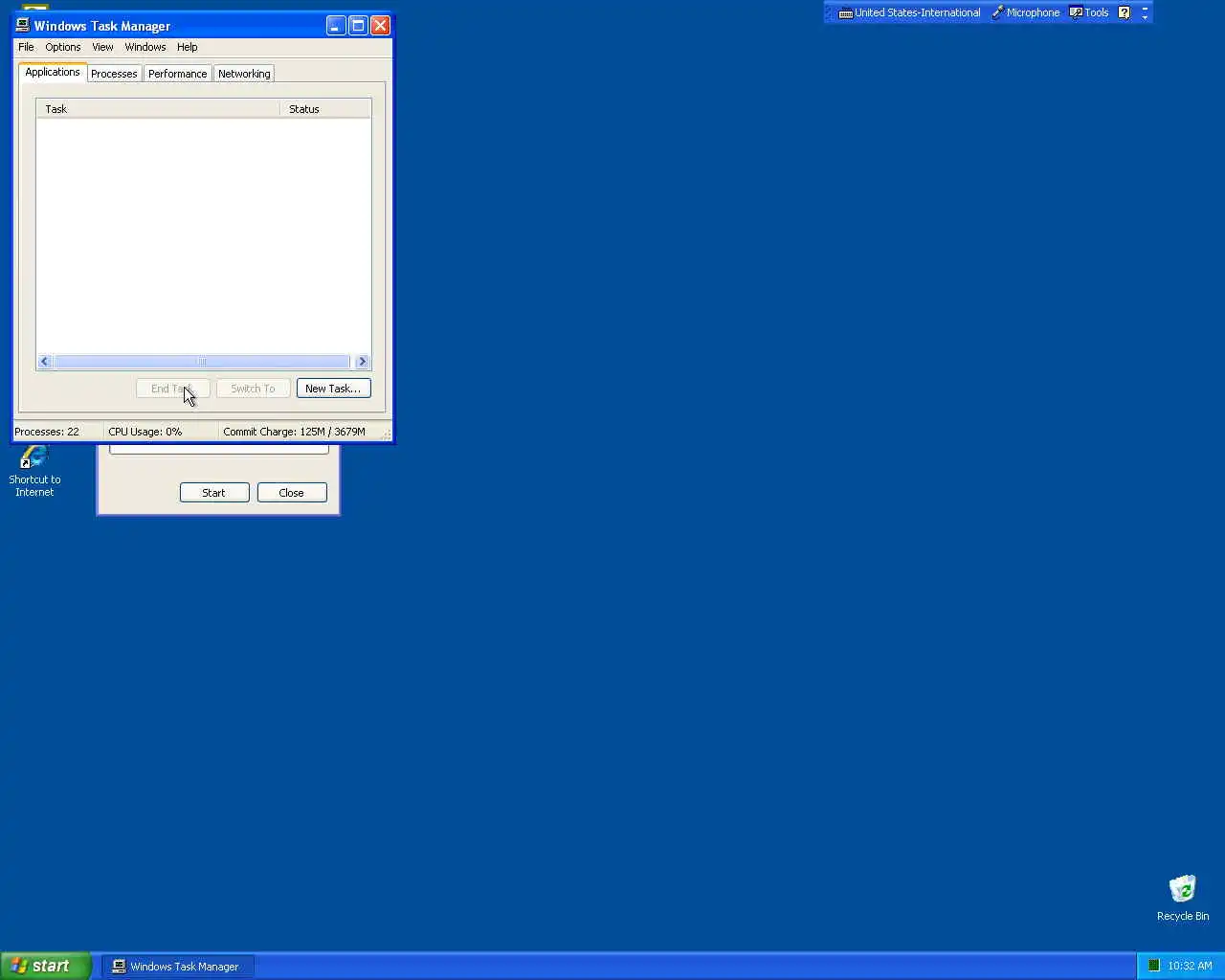Select the Applications tab

click(x=53, y=73)
